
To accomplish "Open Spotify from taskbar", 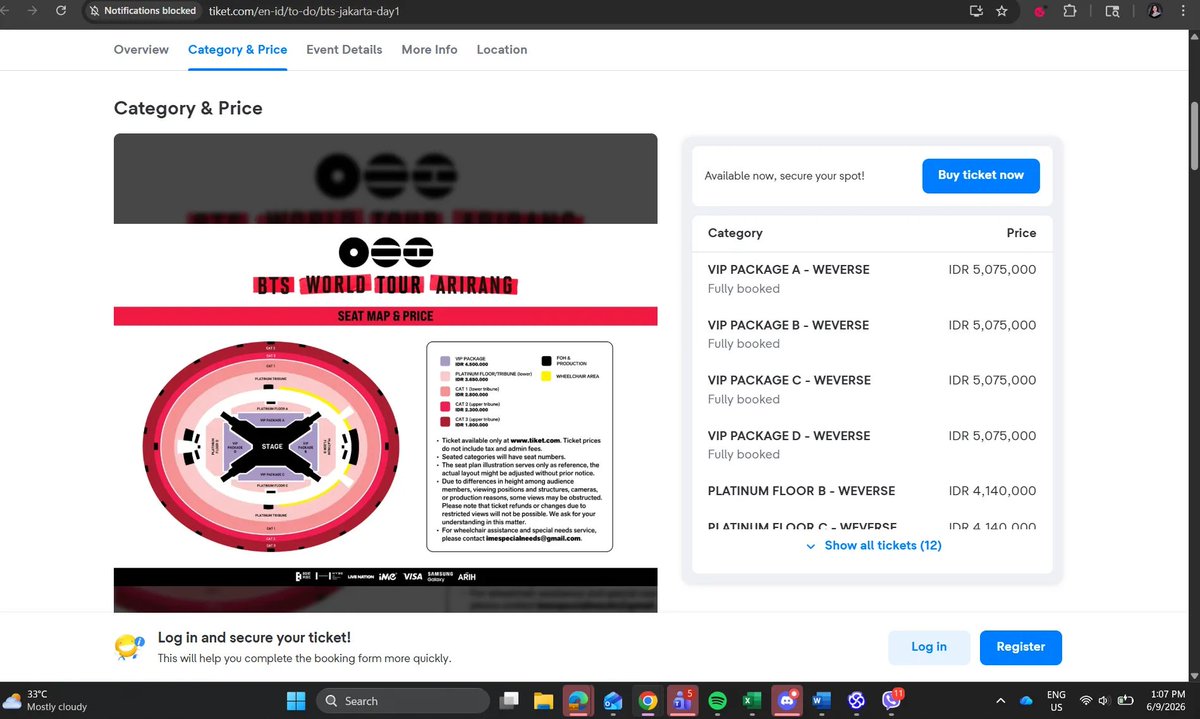I will pos(717,701).
